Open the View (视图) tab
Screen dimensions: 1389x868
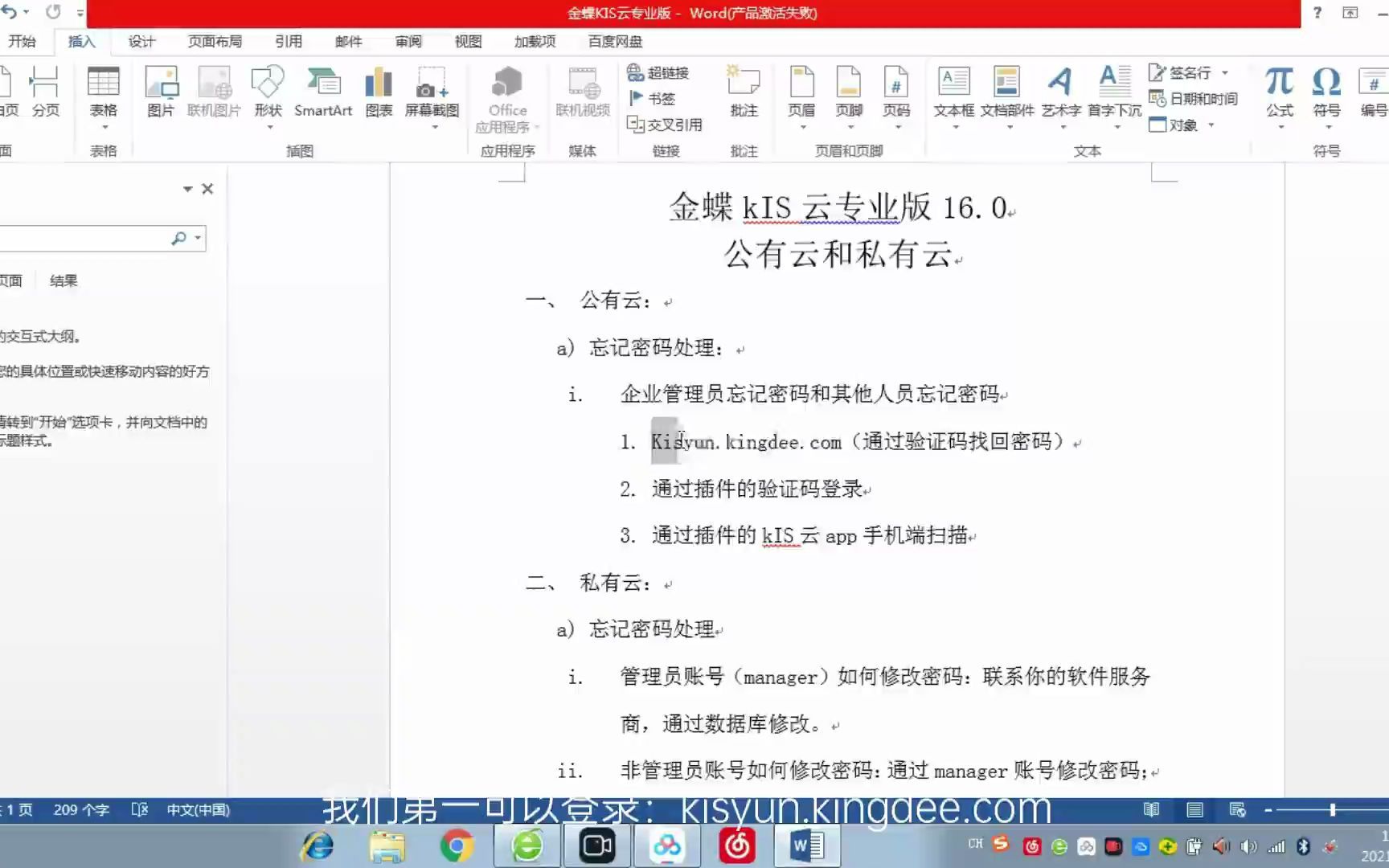pyautogui.click(x=468, y=41)
